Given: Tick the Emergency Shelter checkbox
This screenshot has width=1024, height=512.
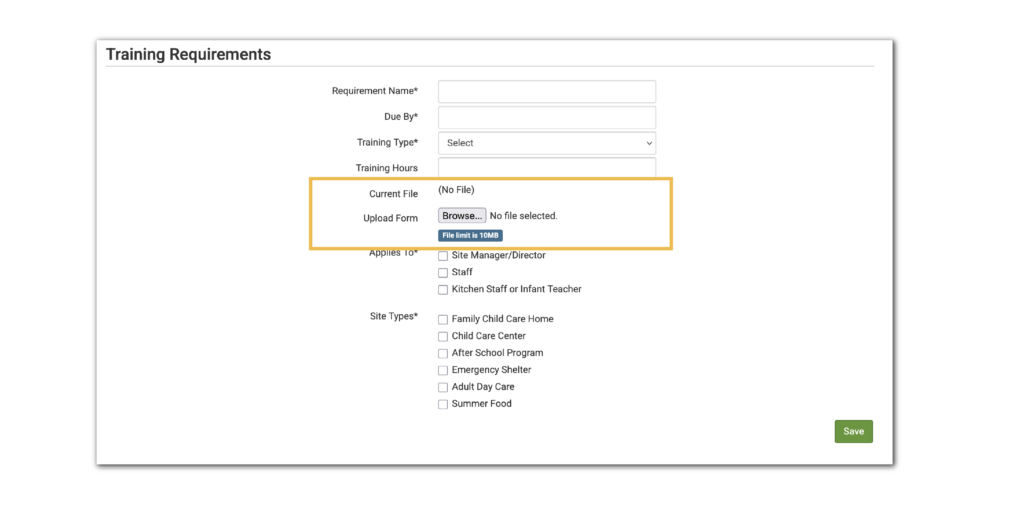Looking at the screenshot, I should [x=443, y=370].
